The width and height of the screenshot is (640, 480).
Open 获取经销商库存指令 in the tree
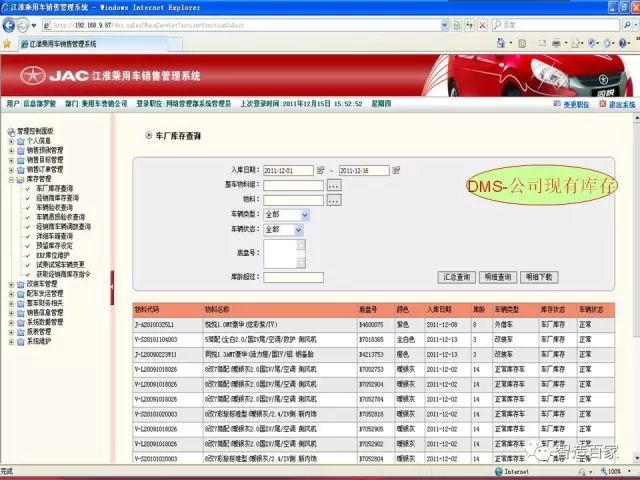point(63,274)
